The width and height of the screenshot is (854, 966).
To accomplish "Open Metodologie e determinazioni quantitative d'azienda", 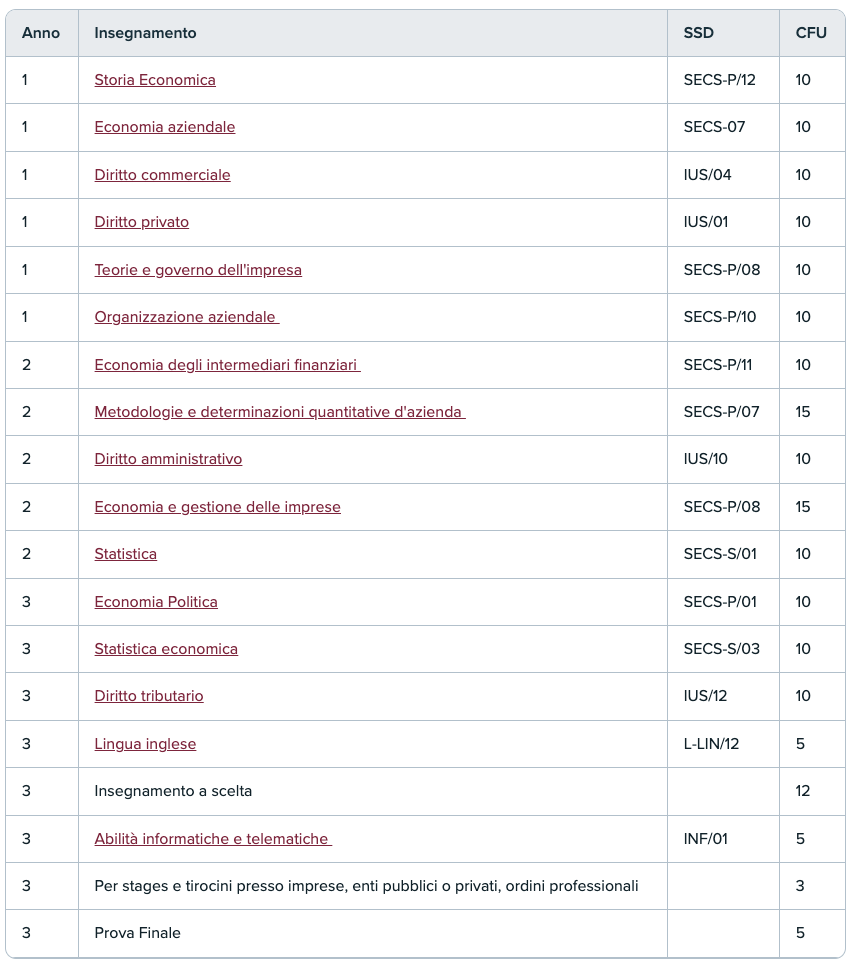I will (279, 412).
